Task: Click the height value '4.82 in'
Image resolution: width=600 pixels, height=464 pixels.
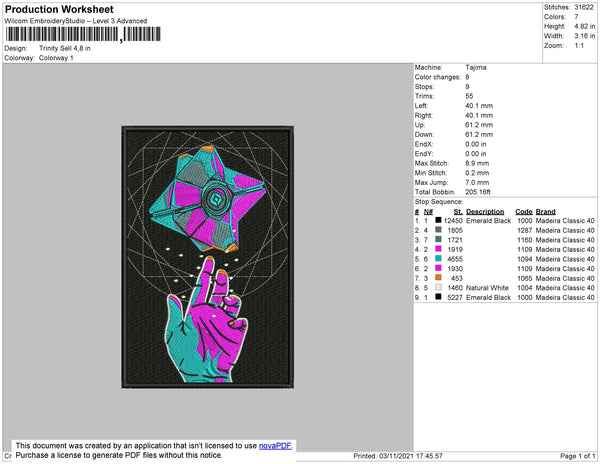Action: click(x=585, y=26)
